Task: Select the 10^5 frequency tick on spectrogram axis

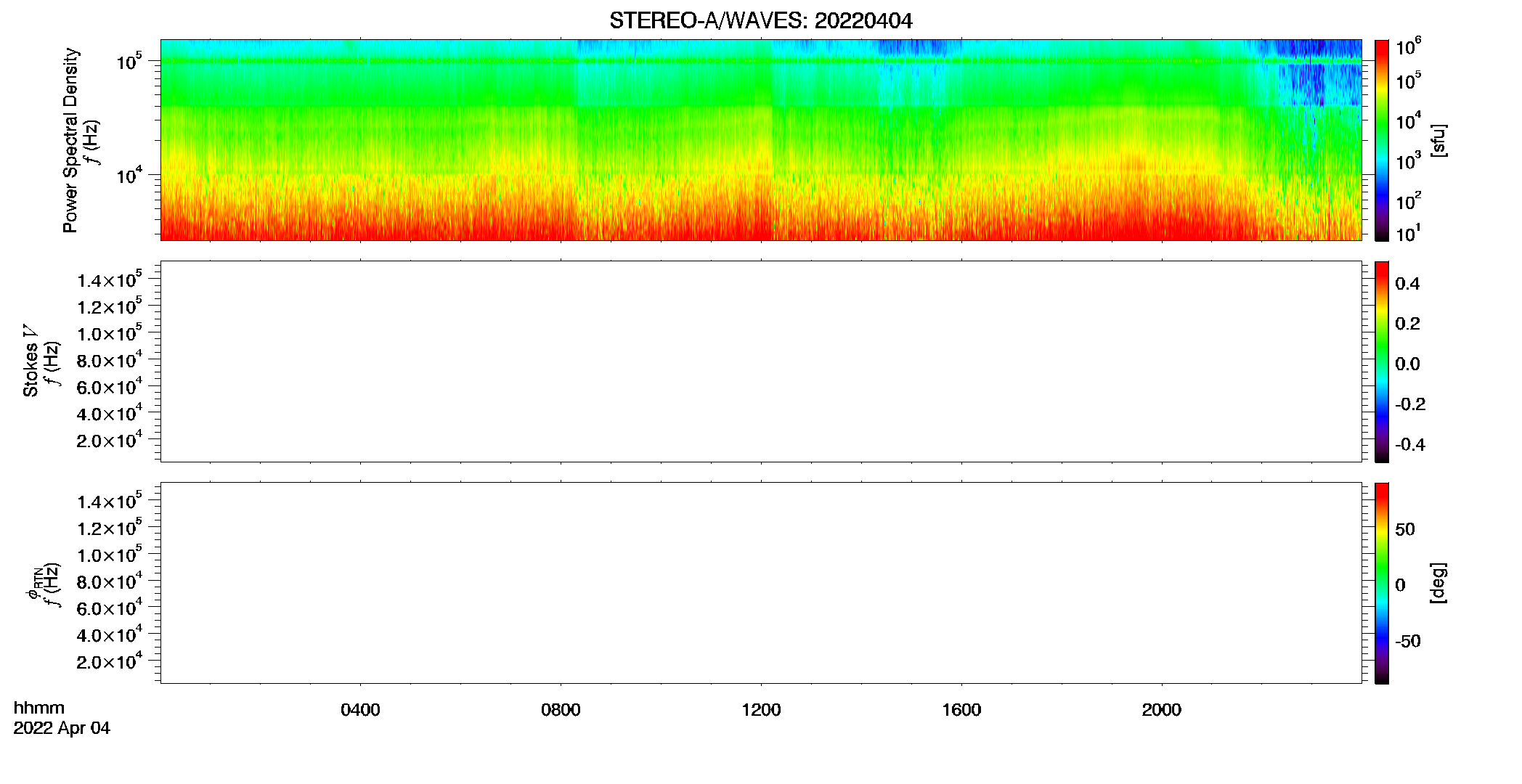Action: click(130, 61)
